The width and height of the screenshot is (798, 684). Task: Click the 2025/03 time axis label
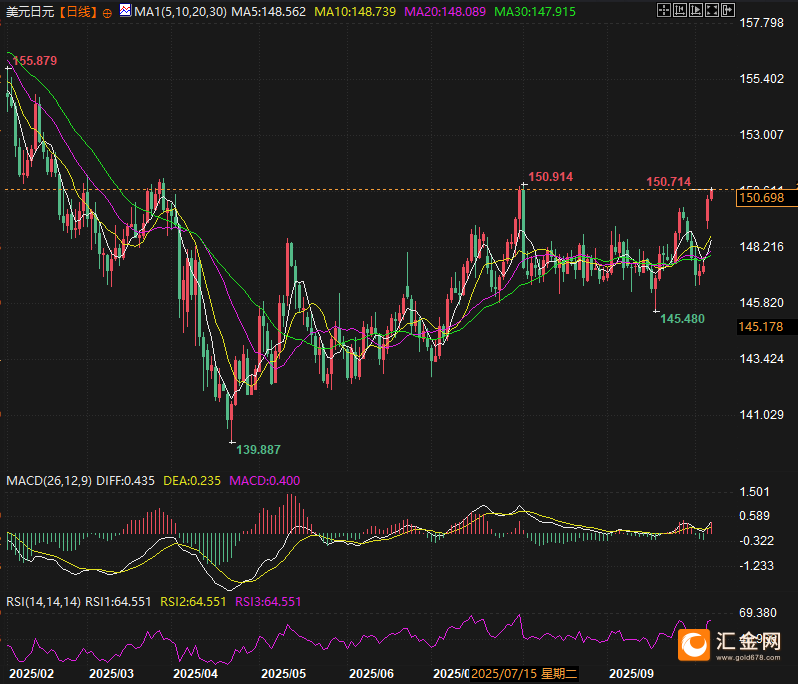click(111, 674)
